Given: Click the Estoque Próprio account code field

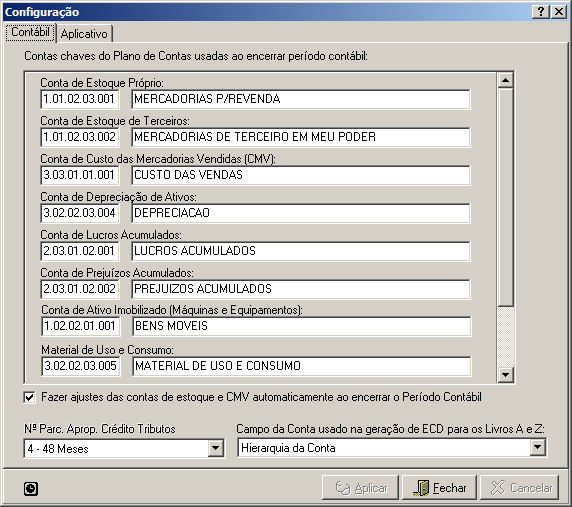Looking at the screenshot, I should [x=80, y=99].
